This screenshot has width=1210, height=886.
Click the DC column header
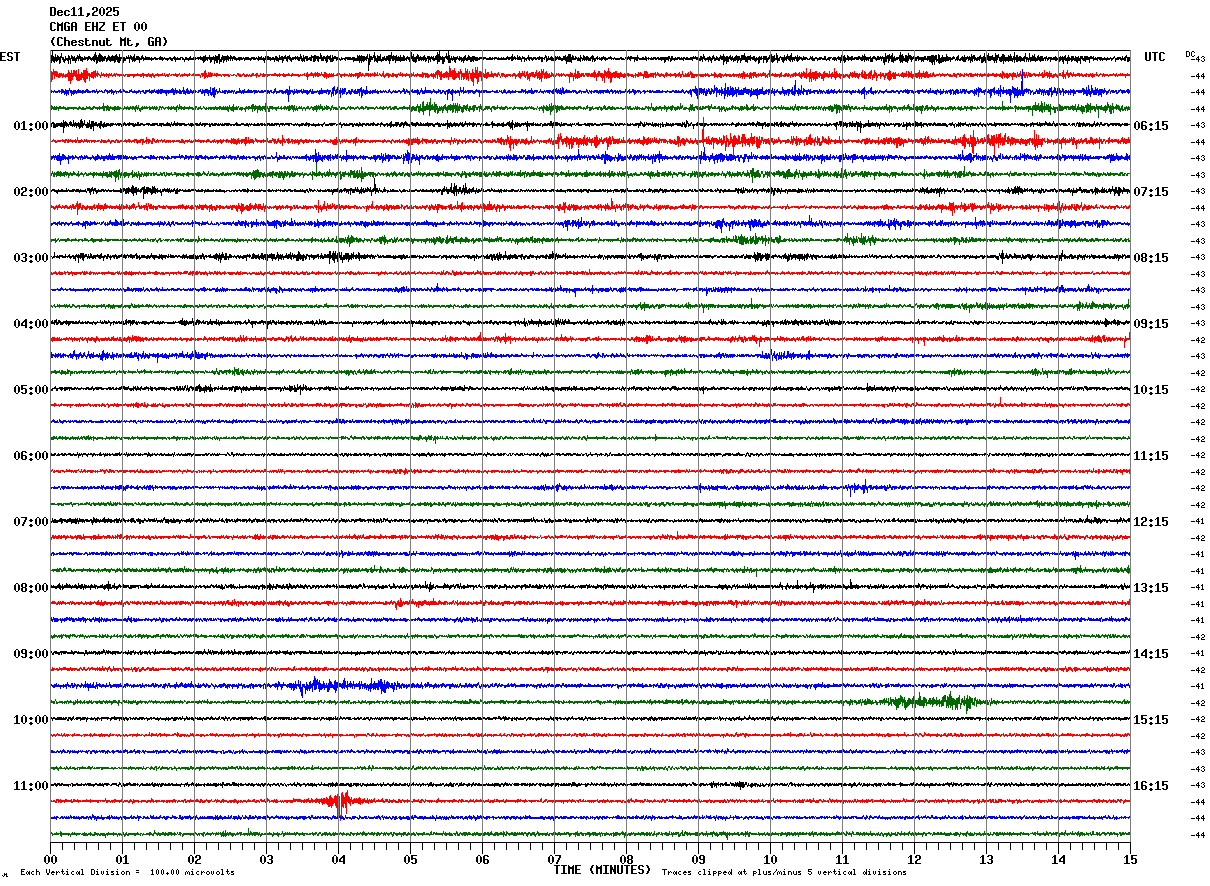tap(1190, 54)
